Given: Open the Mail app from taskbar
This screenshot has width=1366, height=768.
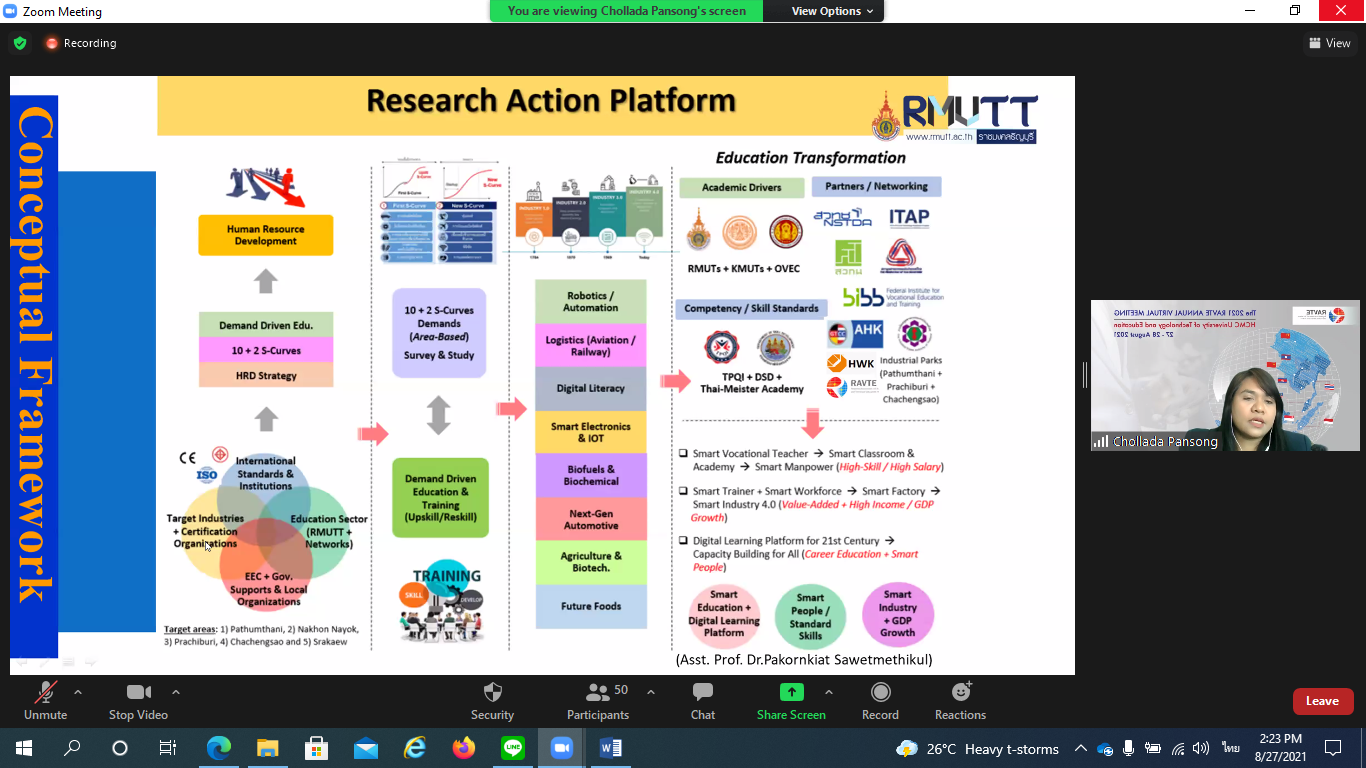Looking at the screenshot, I should 365,748.
